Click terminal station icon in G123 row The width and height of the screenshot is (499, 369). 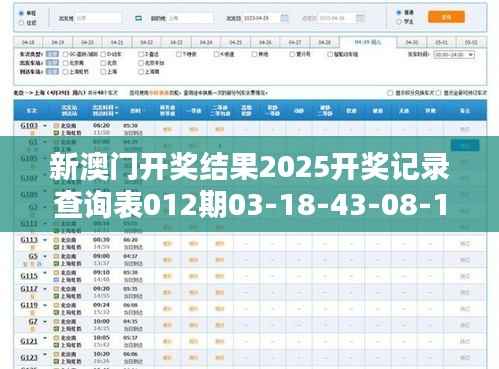click(56, 362)
